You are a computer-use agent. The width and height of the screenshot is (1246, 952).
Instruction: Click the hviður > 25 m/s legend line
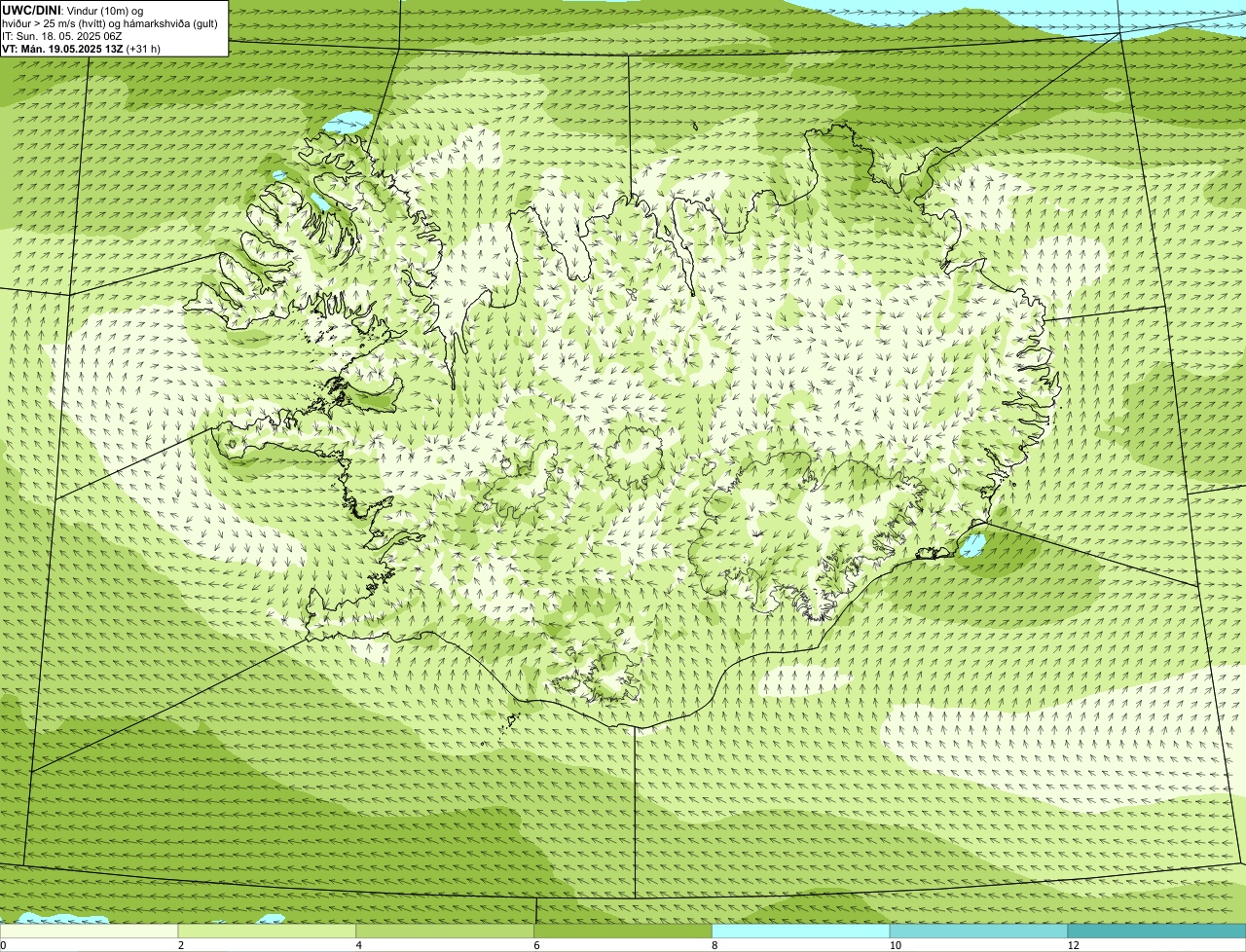(110, 22)
